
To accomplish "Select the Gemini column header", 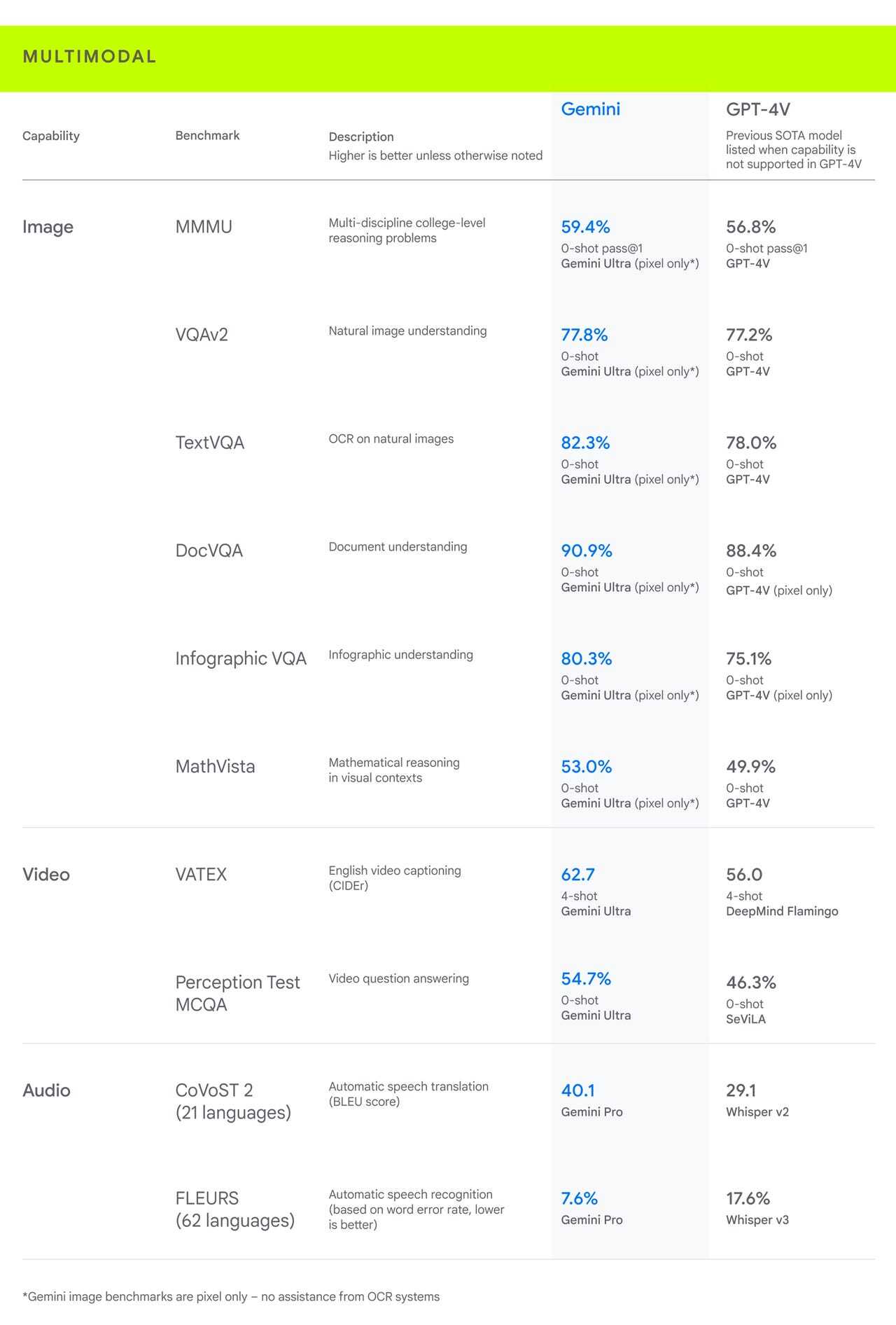I will pyautogui.click(x=590, y=109).
